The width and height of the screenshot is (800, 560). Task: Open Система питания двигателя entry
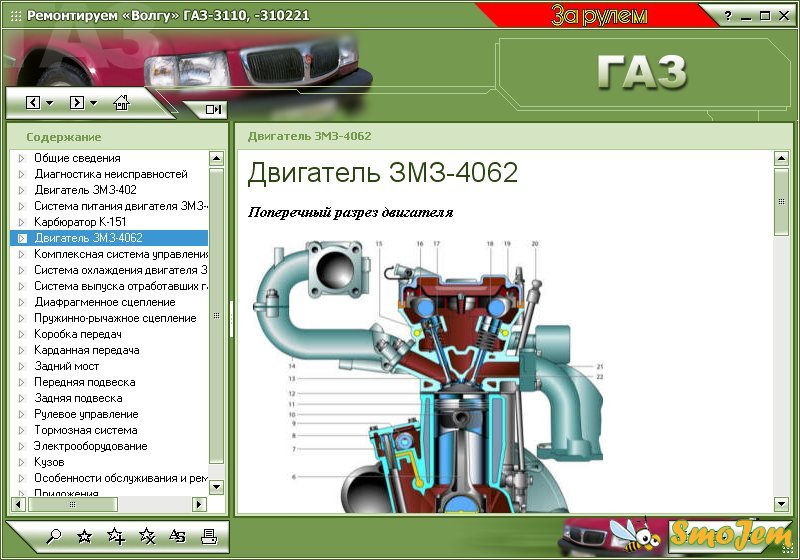(x=120, y=206)
